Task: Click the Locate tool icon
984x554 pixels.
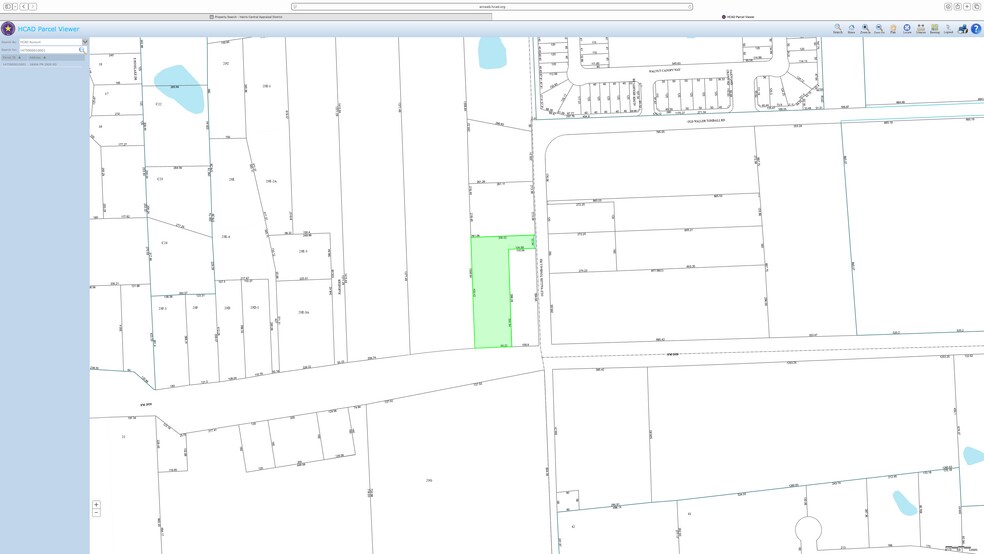Action: point(907,29)
